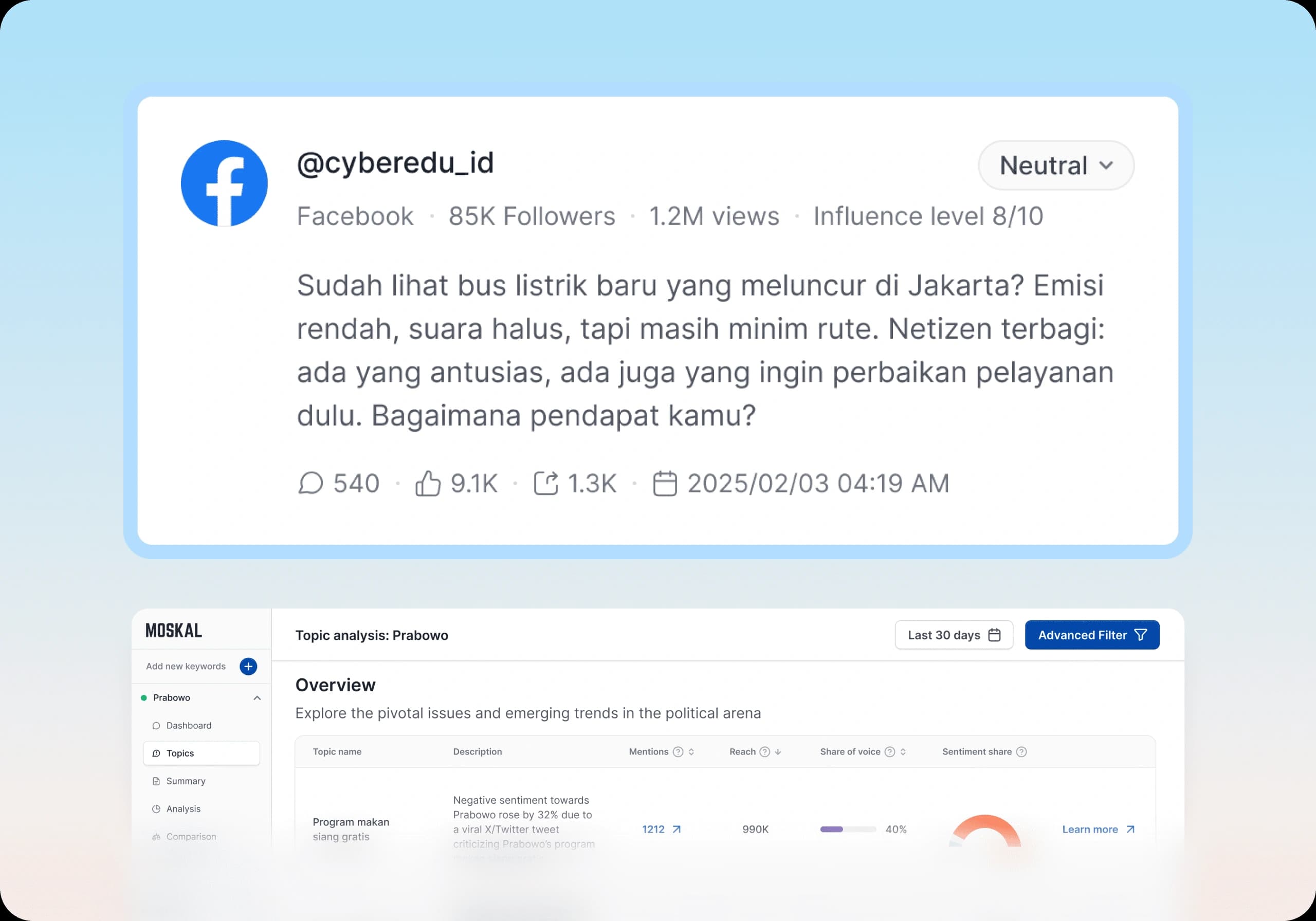Open the Advanced Filter panel
Viewport: 1316px width, 921px height.
click(x=1091, y=634)
